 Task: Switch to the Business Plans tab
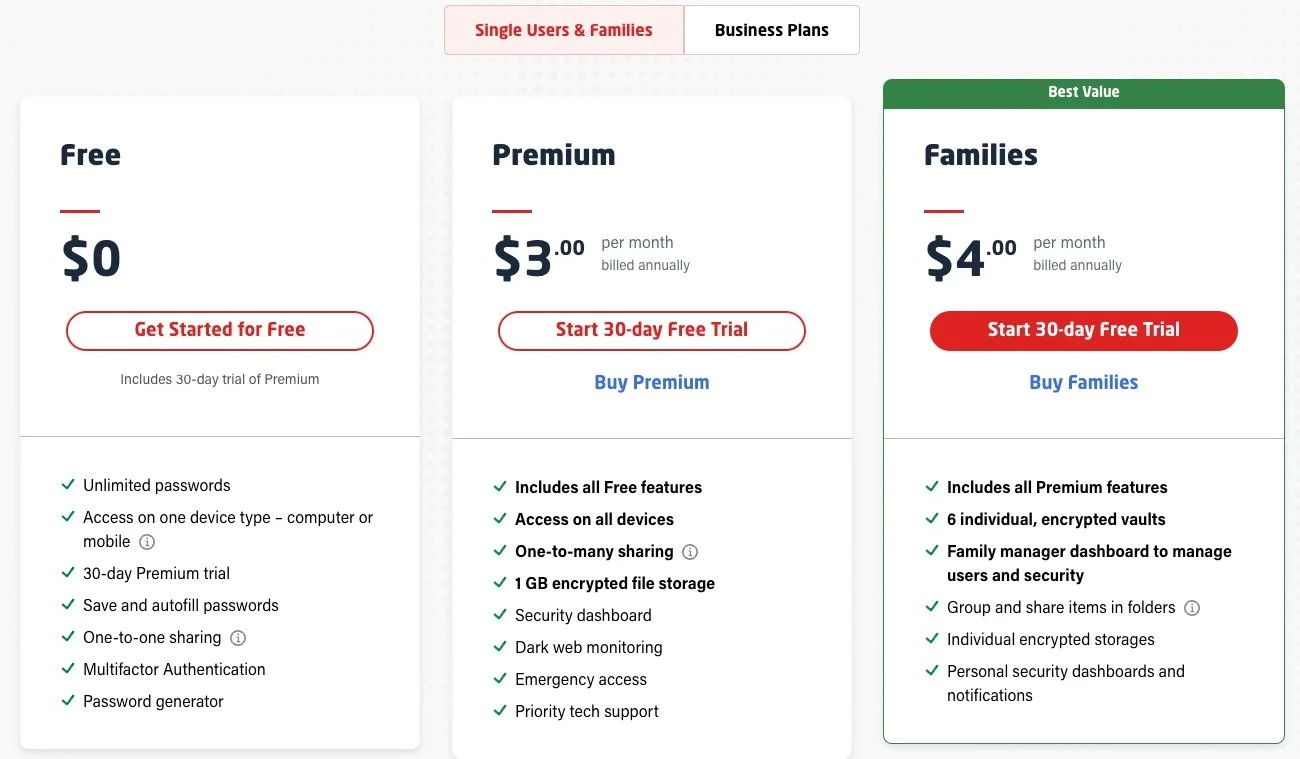[771, 30]
